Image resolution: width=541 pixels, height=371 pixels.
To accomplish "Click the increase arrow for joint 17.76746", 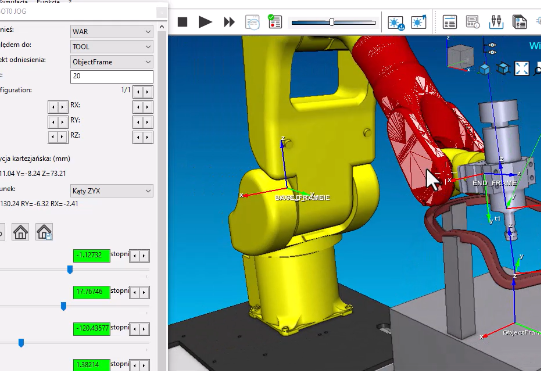I will point(144,292).
